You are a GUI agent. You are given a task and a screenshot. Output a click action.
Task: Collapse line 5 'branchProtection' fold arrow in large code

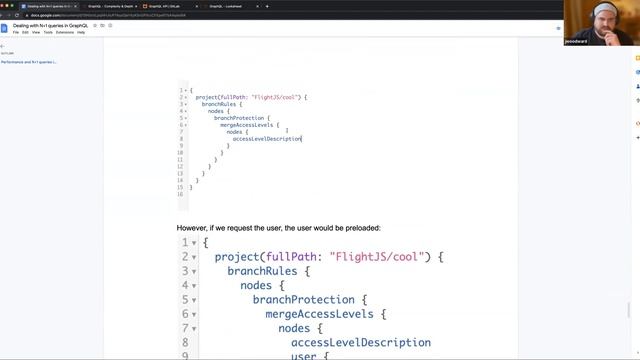point(194,300)
